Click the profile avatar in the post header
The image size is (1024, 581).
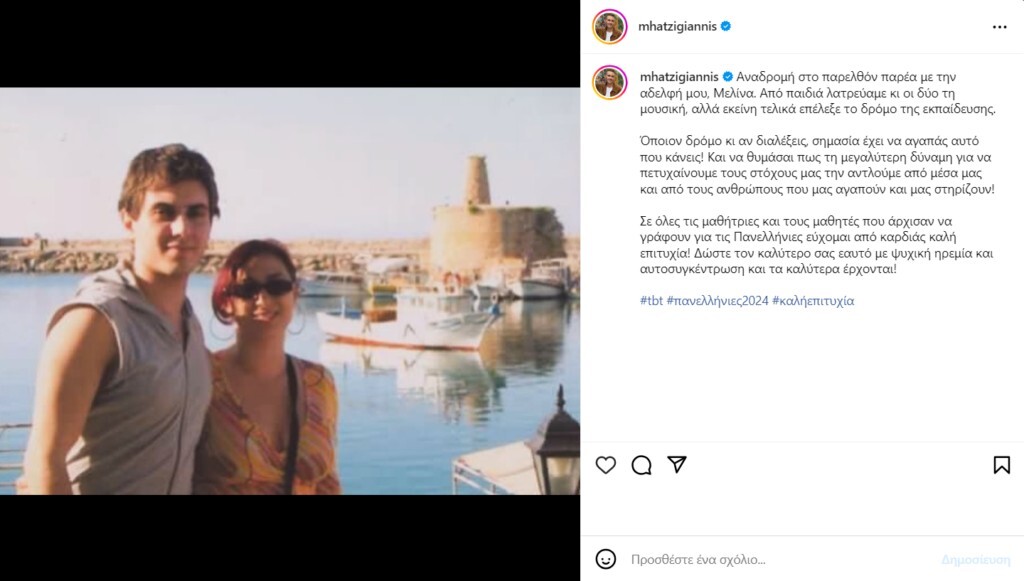click(x=609, y=27)
